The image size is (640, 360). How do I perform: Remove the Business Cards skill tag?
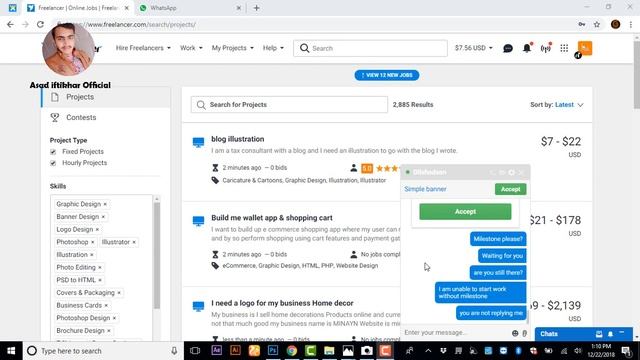[106, 305]
